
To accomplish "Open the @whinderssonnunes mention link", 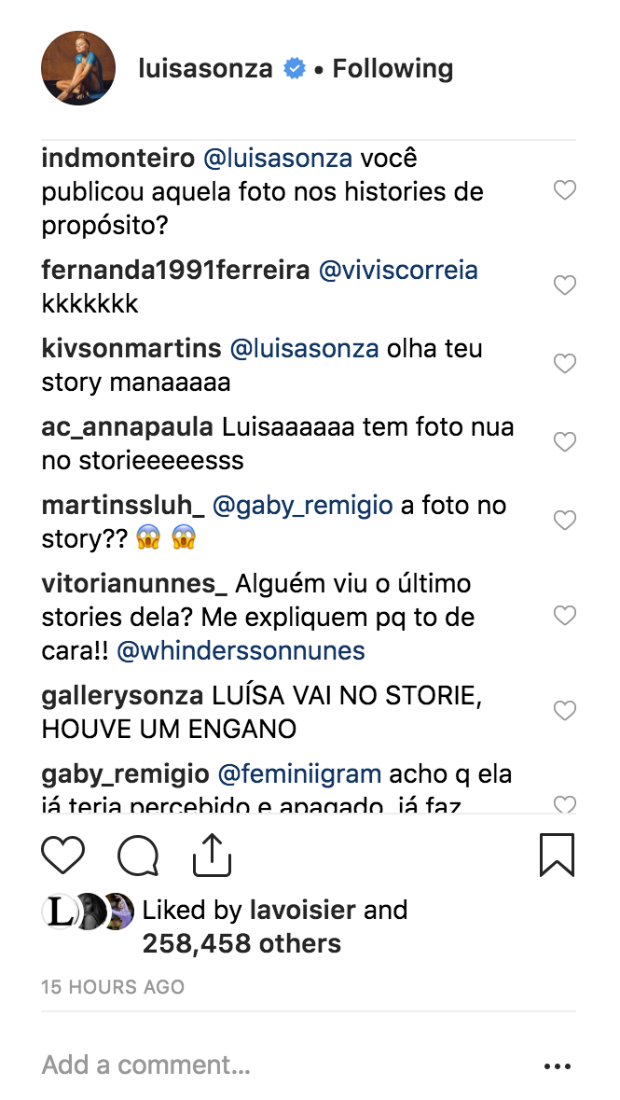I will (241, 651).
